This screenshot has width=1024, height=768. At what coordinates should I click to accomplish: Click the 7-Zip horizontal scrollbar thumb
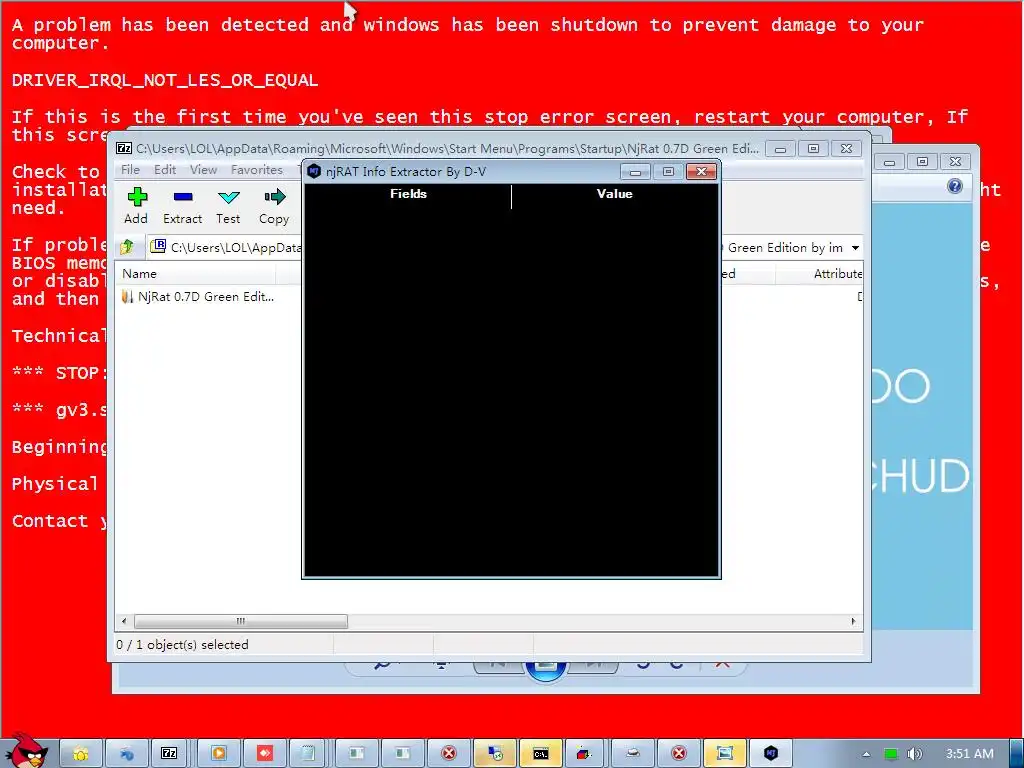pyautogui.click(x=240, y=621)
